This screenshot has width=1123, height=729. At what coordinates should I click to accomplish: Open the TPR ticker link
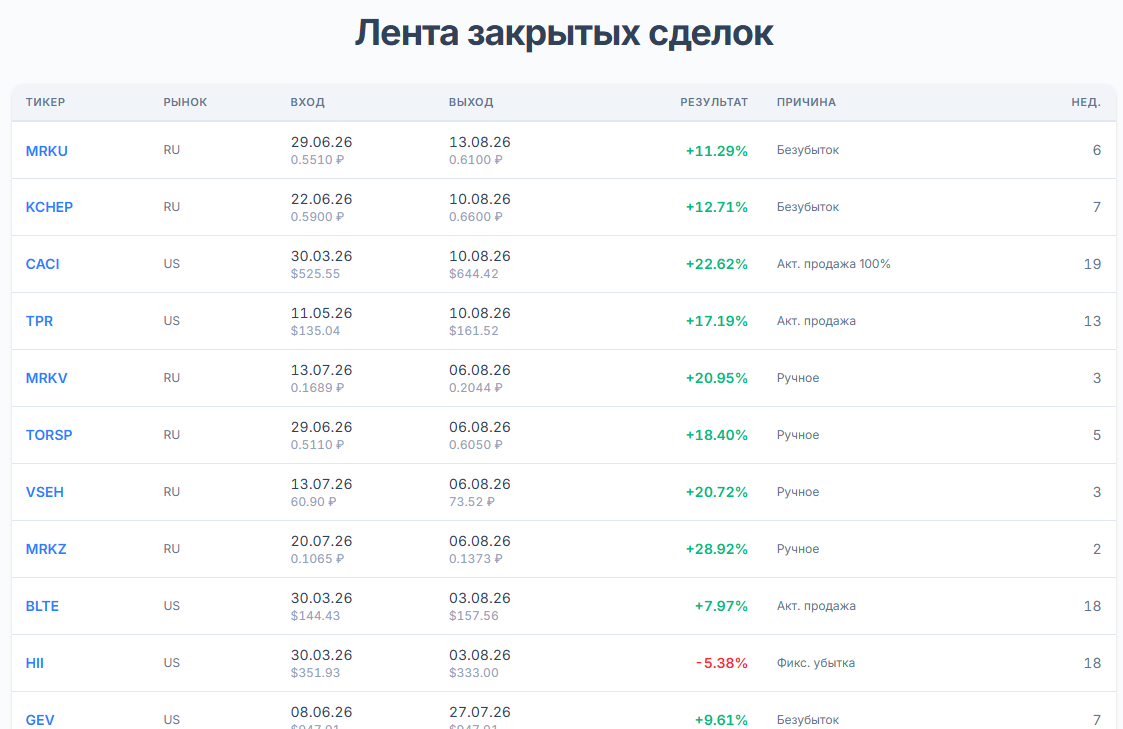pos(39,321)
